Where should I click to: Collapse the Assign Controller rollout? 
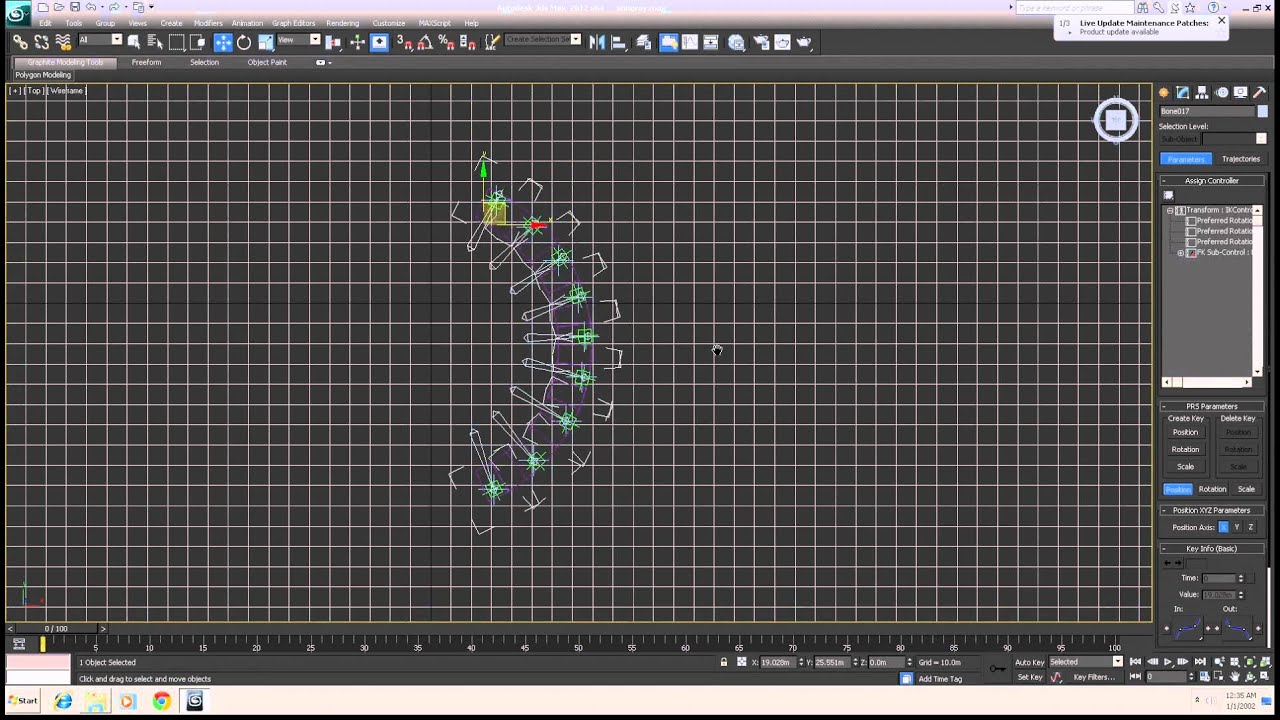pos(1212,181)
